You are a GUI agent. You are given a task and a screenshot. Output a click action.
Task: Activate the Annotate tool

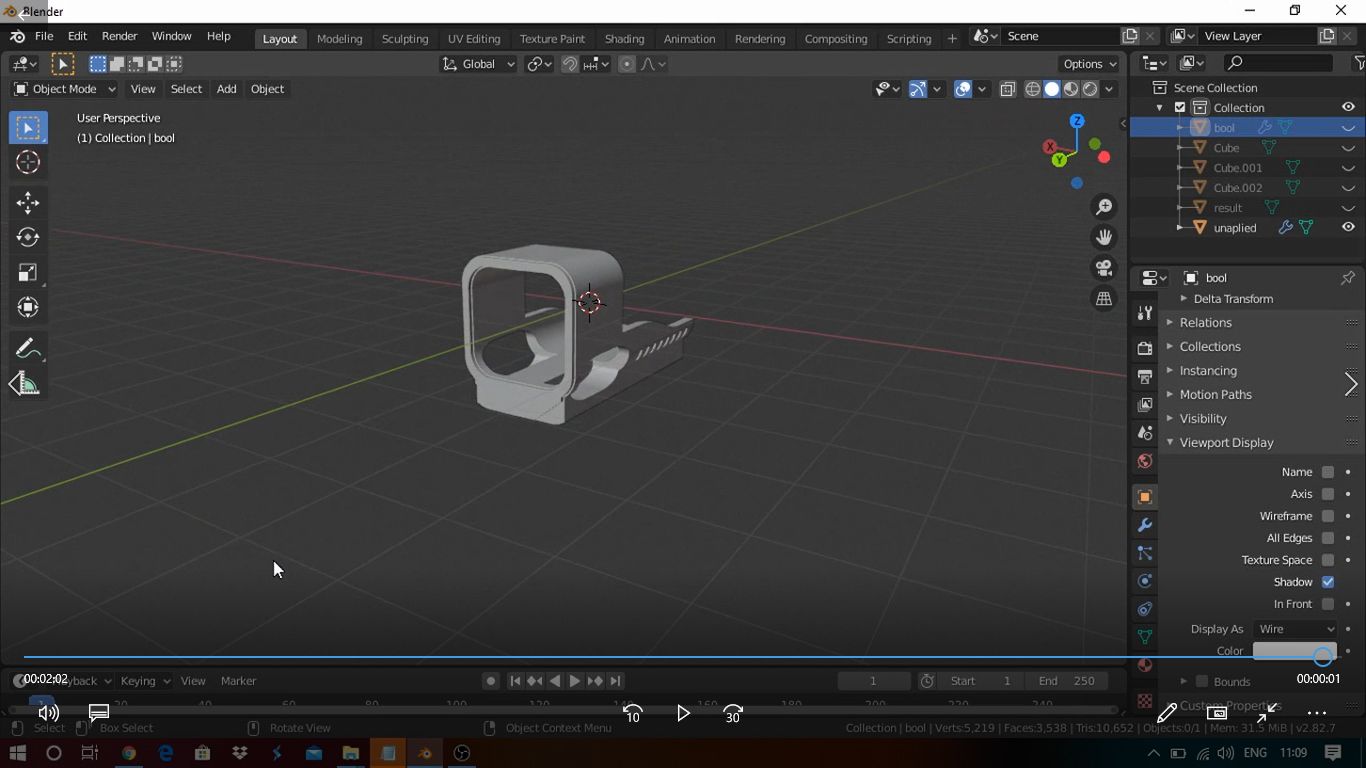tap(27, 348)
